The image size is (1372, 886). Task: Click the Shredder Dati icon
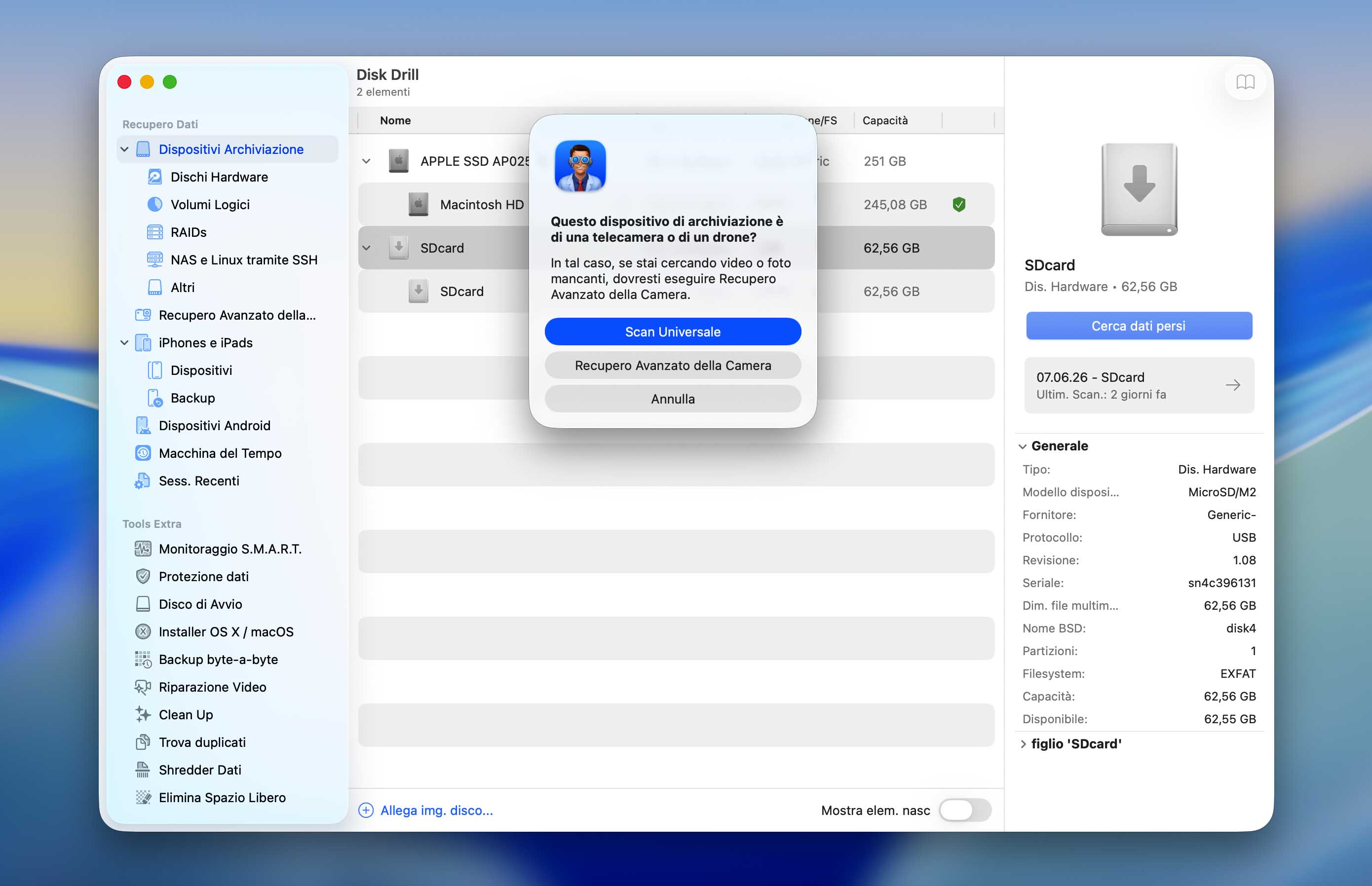point(143,769)
